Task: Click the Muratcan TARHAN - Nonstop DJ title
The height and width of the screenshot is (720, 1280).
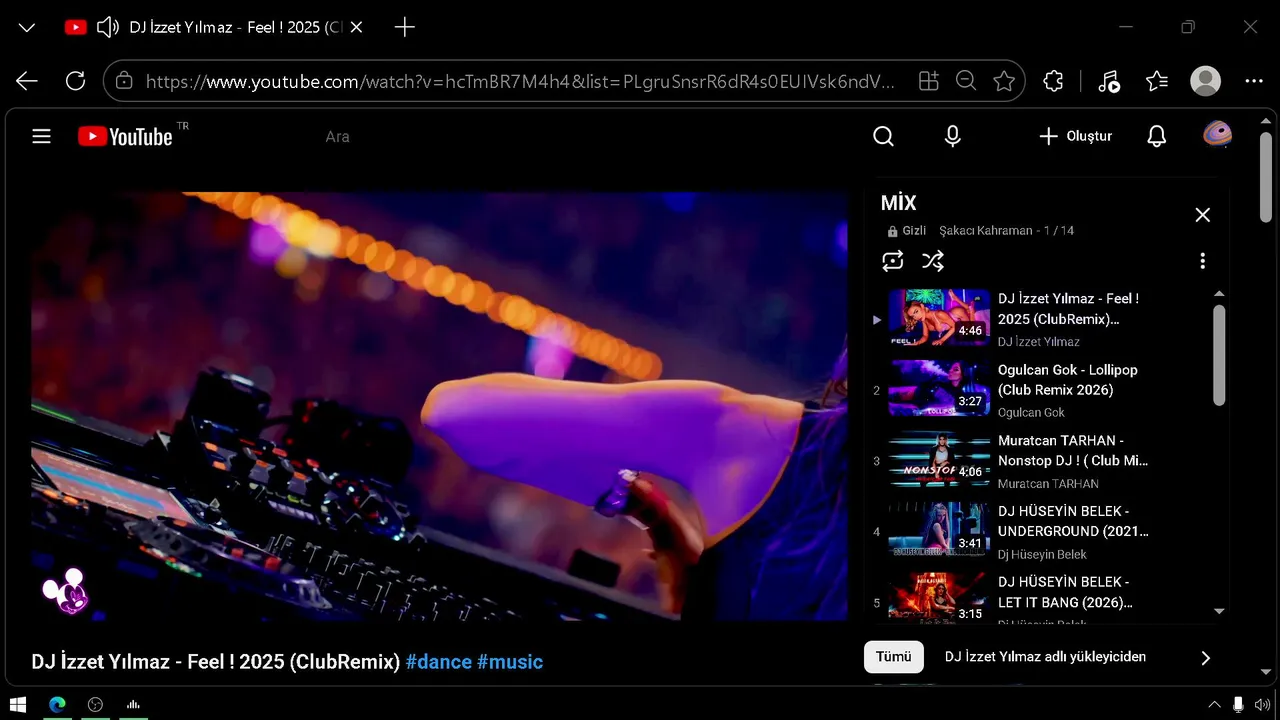Action: tap(1073, 451)
